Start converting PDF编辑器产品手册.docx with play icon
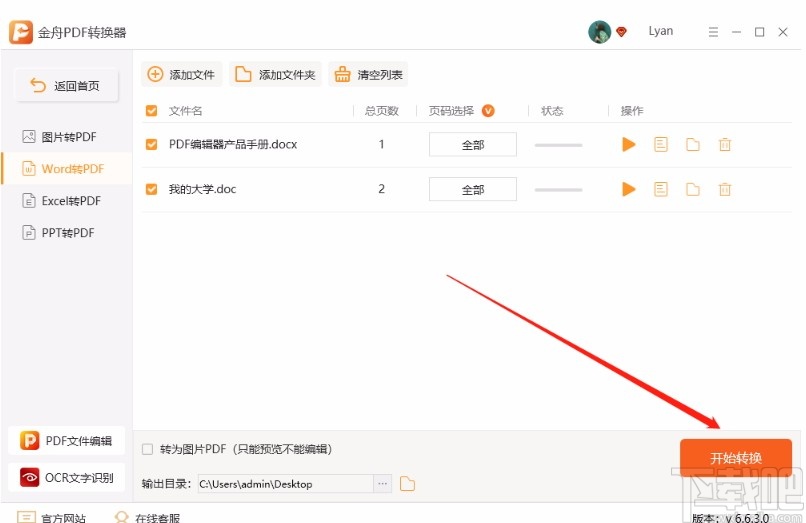806x523 pixels. click(x=628, y=145)
